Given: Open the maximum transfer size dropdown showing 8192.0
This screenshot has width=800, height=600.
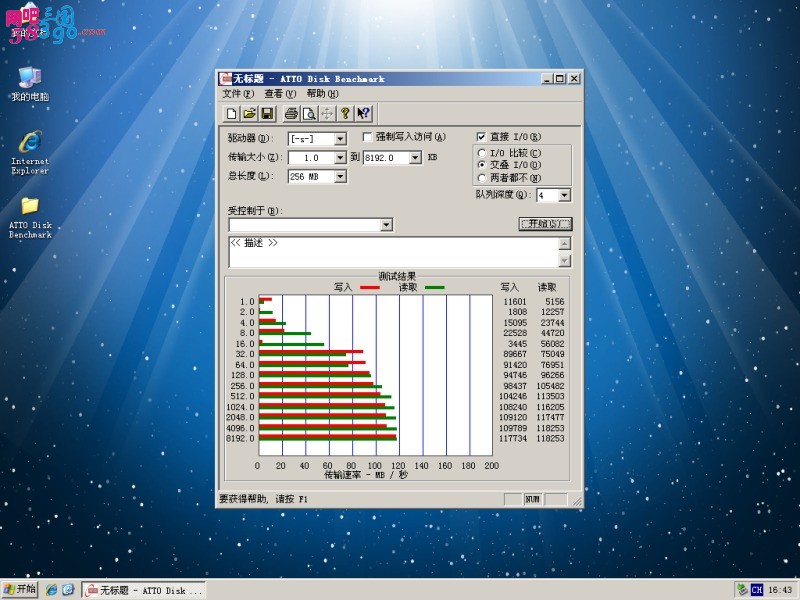Looking at the screenshot, I should 415,158.
